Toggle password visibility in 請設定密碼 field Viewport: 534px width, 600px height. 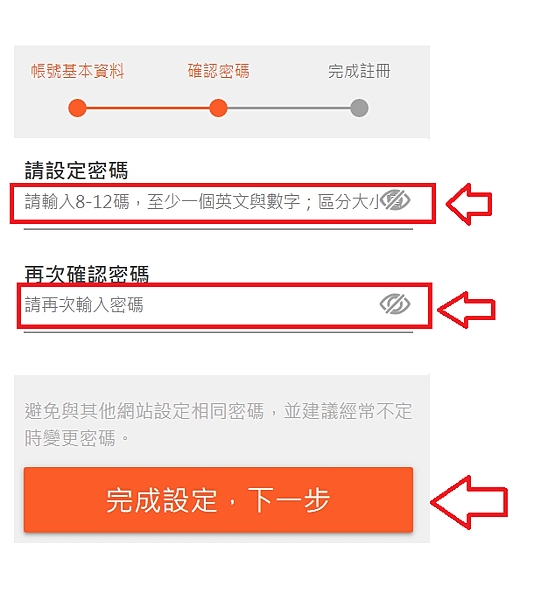pyautogui.click(x=396, y=201)
